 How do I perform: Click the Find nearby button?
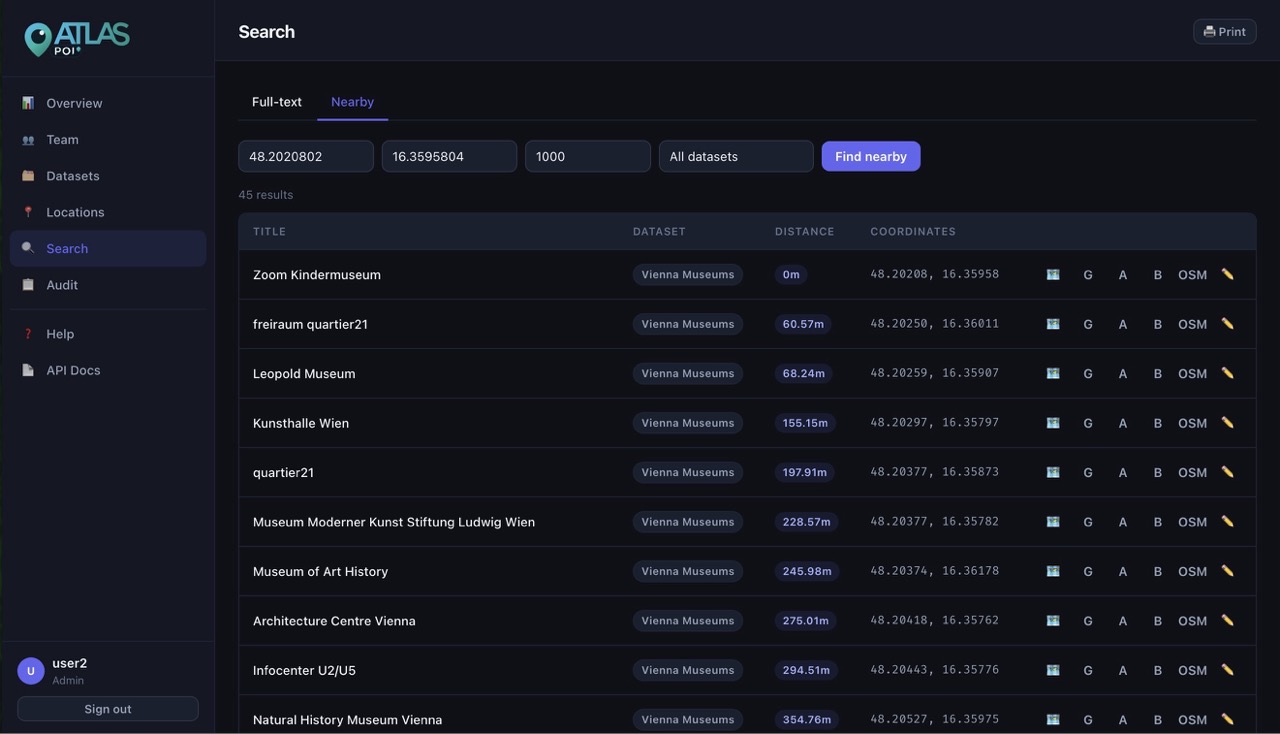click(x=871, y=156)
